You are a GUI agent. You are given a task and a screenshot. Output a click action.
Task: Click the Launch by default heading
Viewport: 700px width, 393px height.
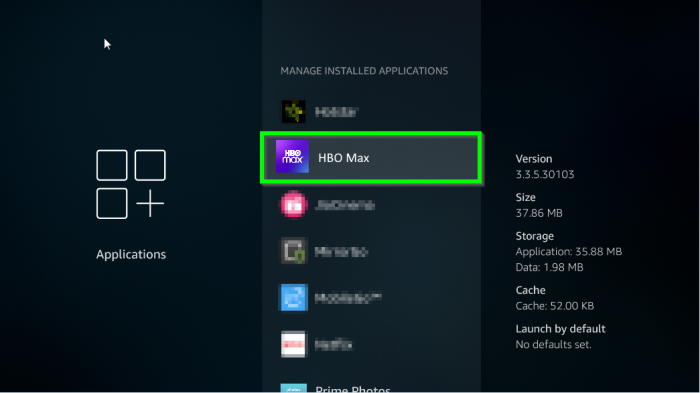[x=560, y=329]
